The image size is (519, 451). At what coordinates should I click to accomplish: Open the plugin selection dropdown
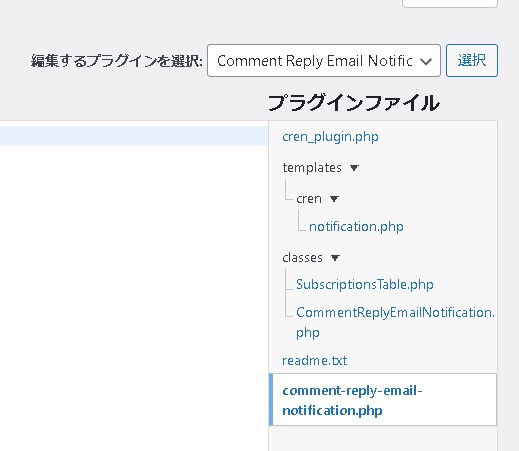324,61
